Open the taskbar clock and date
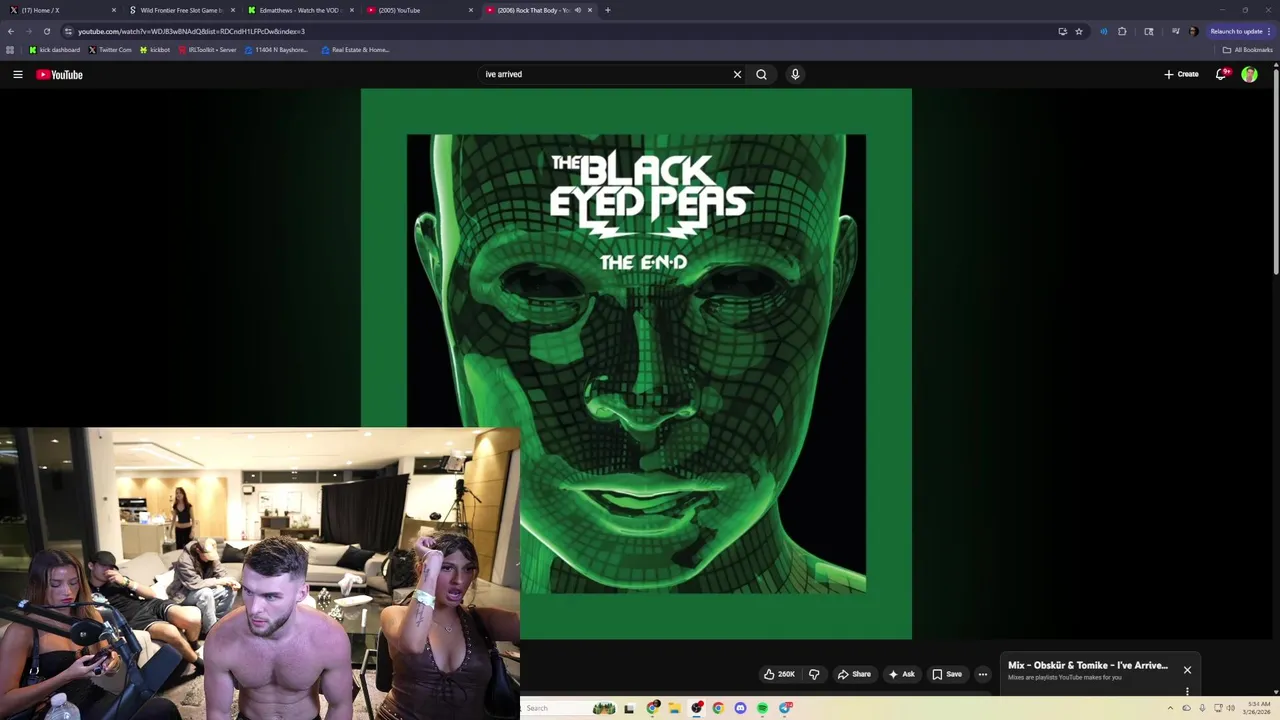 pyautogui.click(x=1259, y=708)
